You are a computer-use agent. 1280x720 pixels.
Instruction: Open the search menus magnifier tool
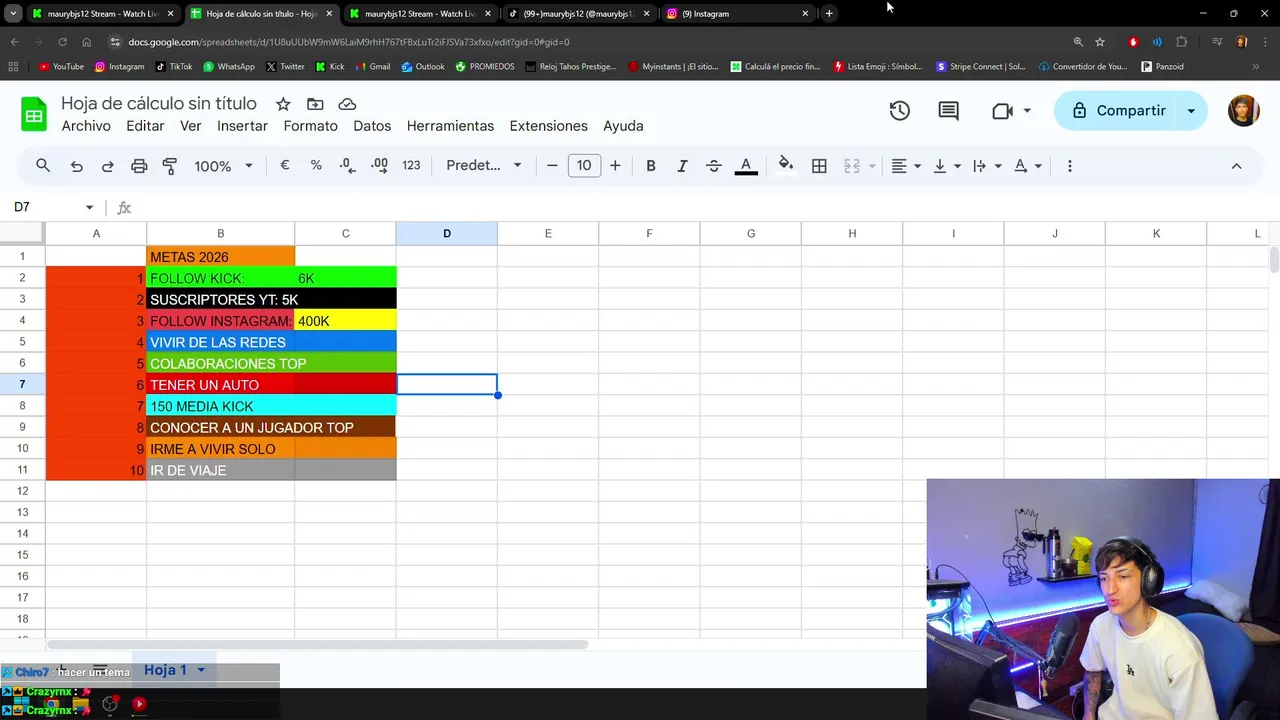click(x=43, y=166)
